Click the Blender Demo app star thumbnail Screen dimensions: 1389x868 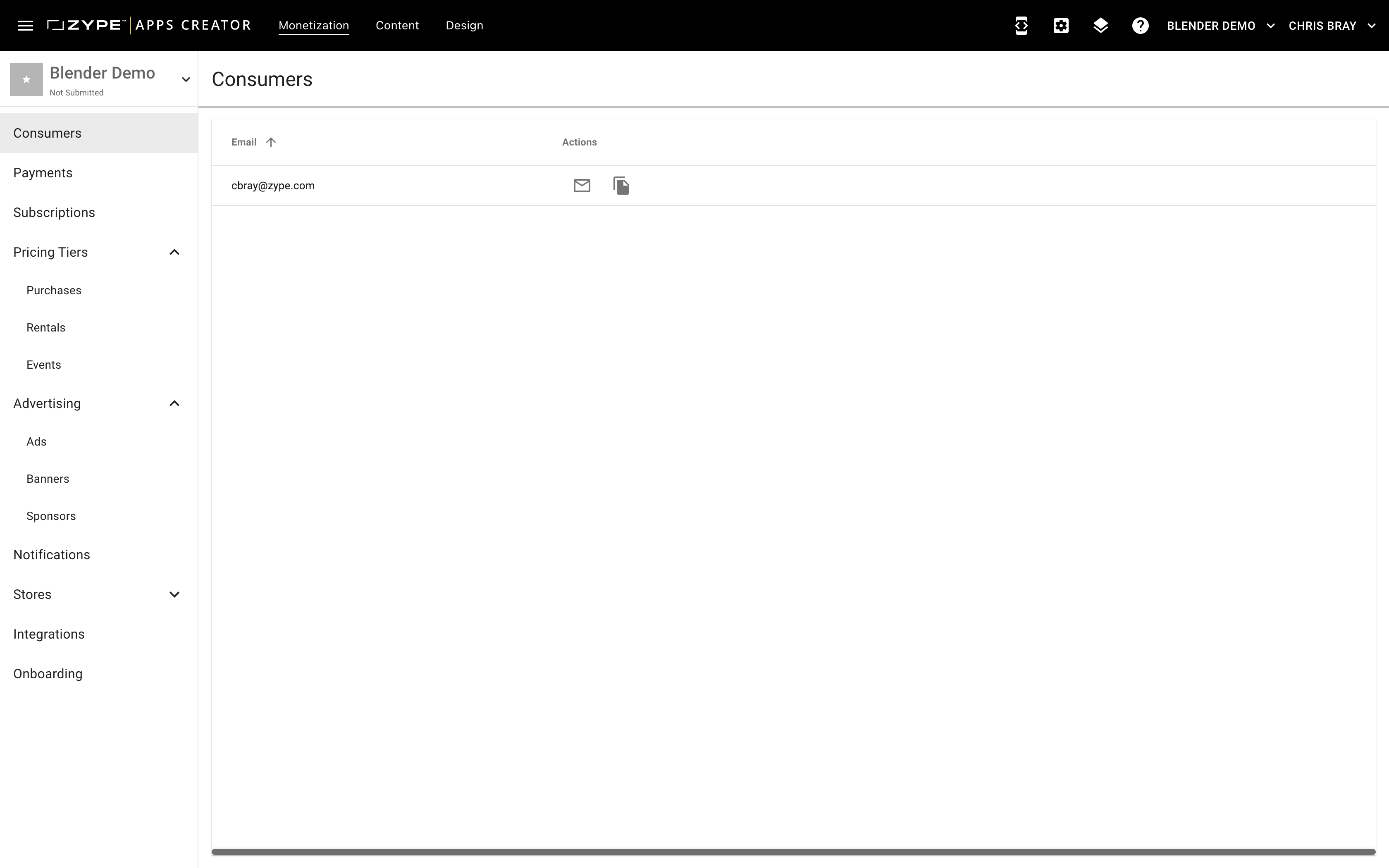tap(26, 79)
